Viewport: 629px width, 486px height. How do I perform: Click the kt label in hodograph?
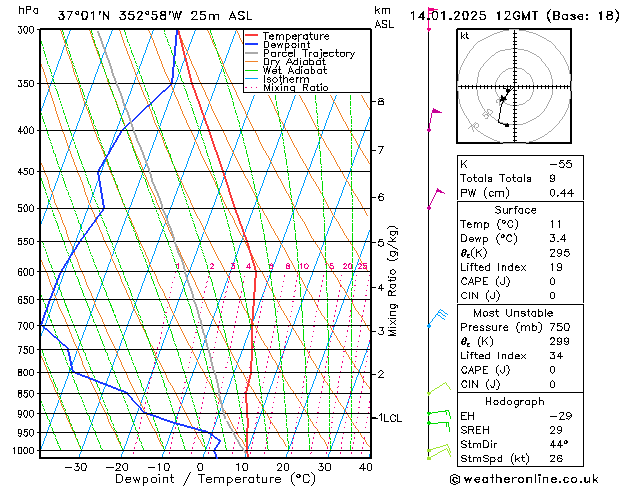click(465, 36)
